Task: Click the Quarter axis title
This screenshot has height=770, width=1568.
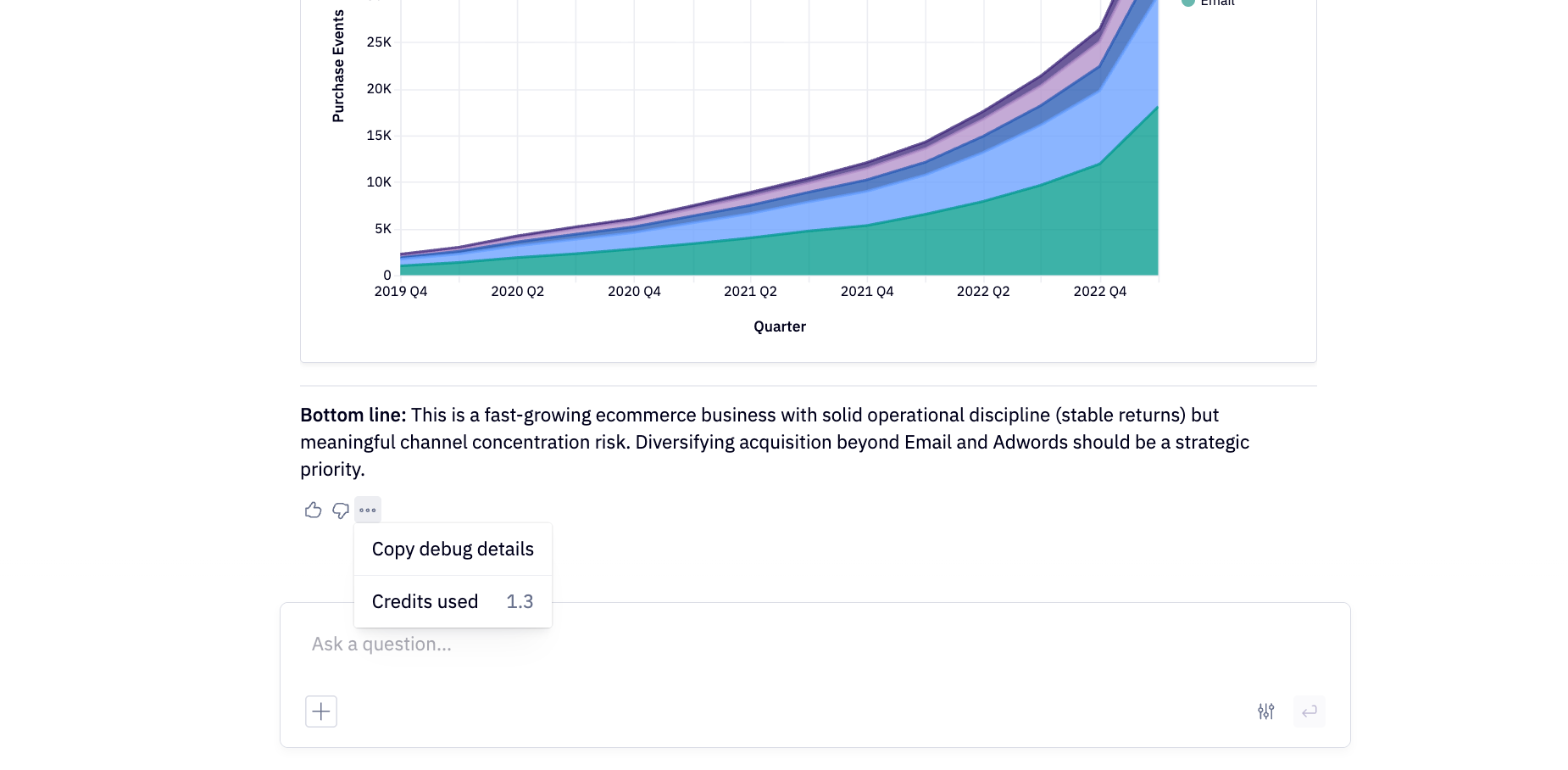Action: (779, 326)
